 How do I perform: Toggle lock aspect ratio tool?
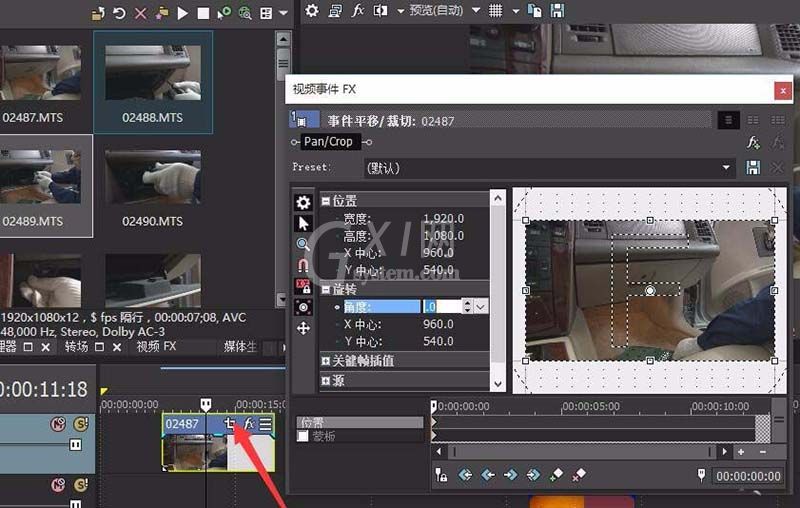(x=303, y=286)
